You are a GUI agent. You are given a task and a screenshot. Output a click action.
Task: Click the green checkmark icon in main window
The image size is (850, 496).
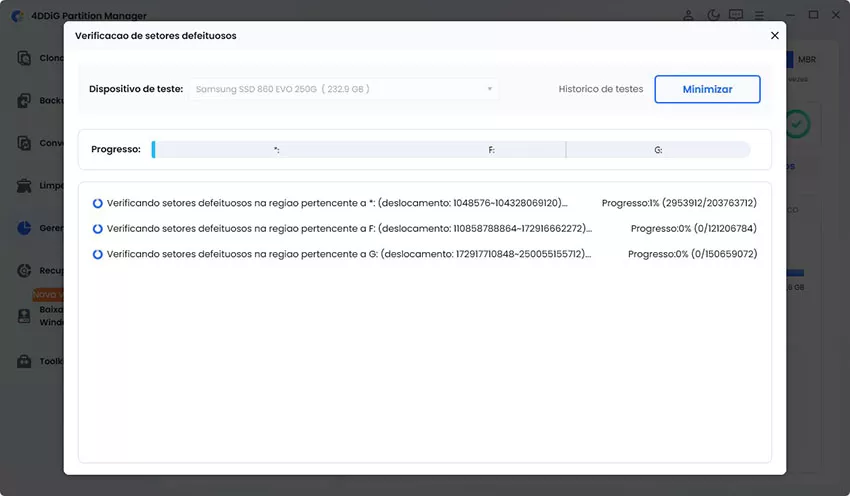coord(796,124)
